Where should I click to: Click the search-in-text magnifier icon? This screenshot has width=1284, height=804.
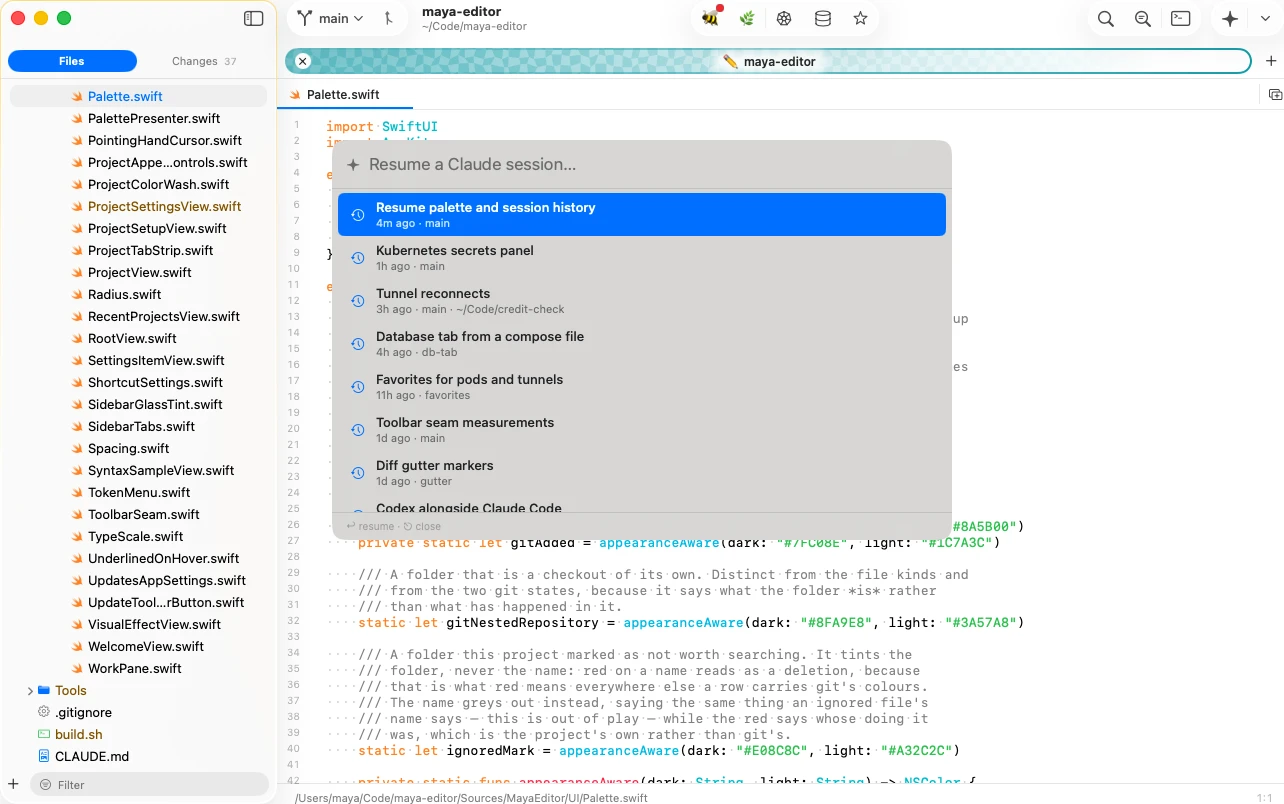[1143, 18]
